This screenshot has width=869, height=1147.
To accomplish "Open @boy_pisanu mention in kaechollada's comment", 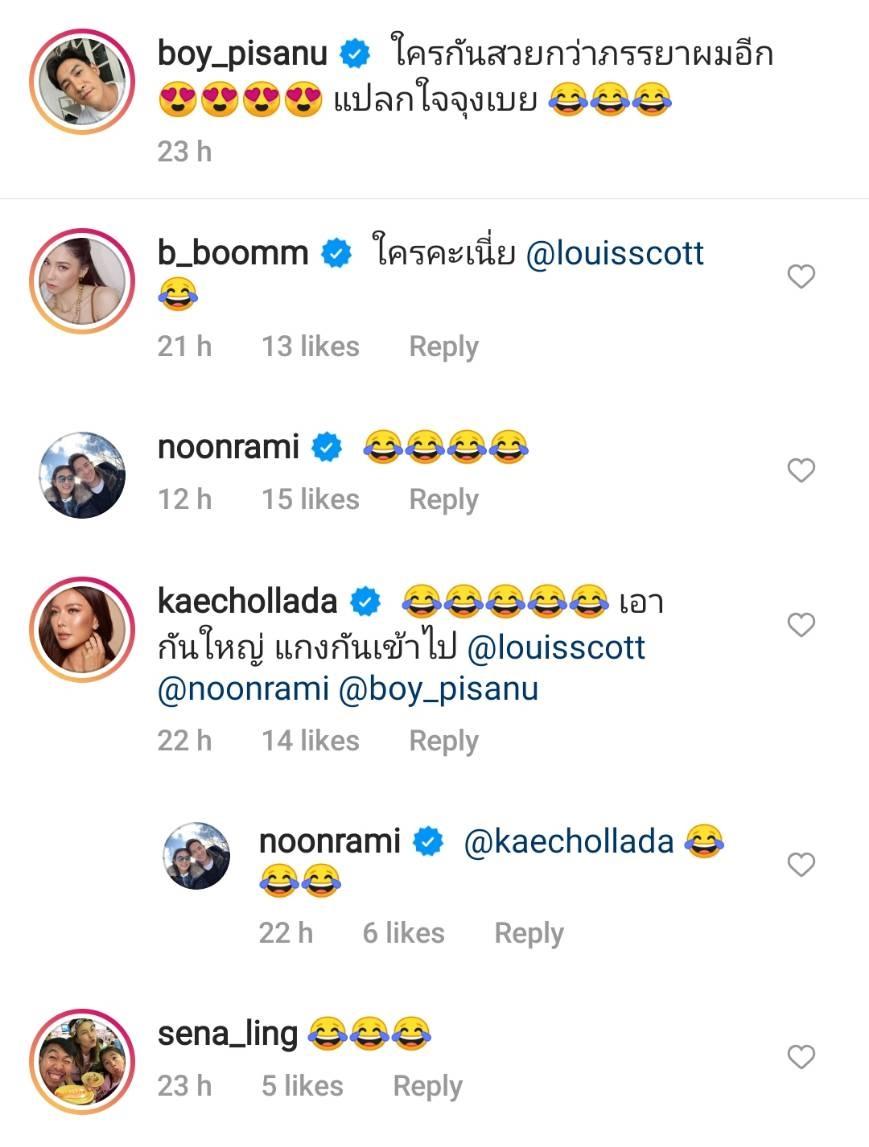I will (x=439, y=689).
